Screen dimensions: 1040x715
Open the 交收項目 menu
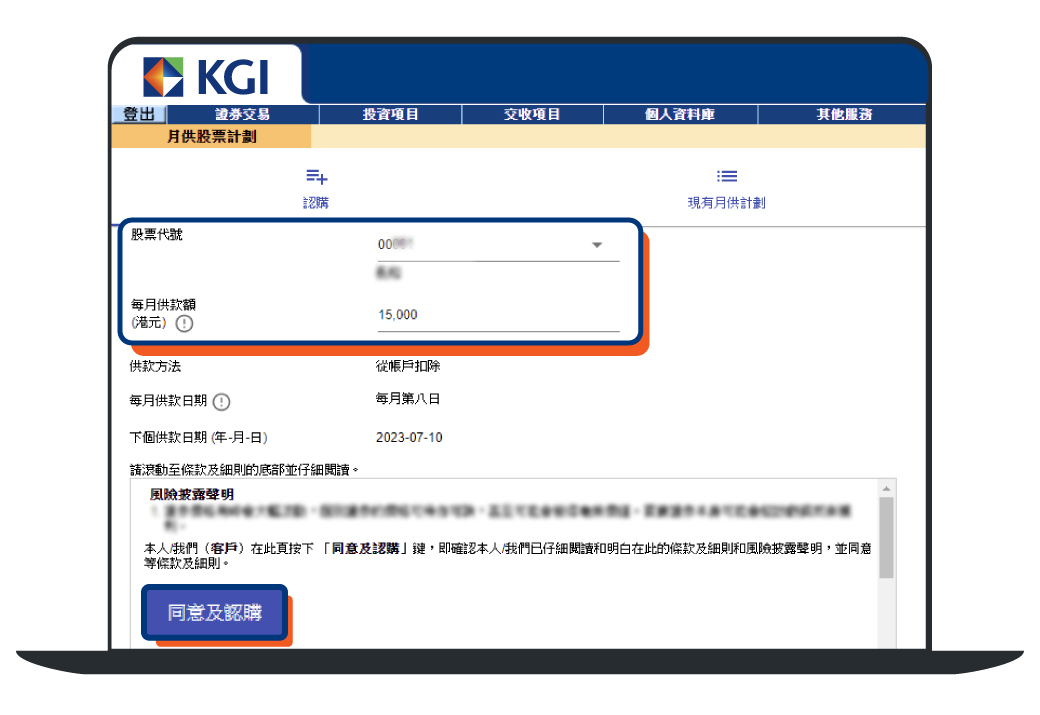532,114
